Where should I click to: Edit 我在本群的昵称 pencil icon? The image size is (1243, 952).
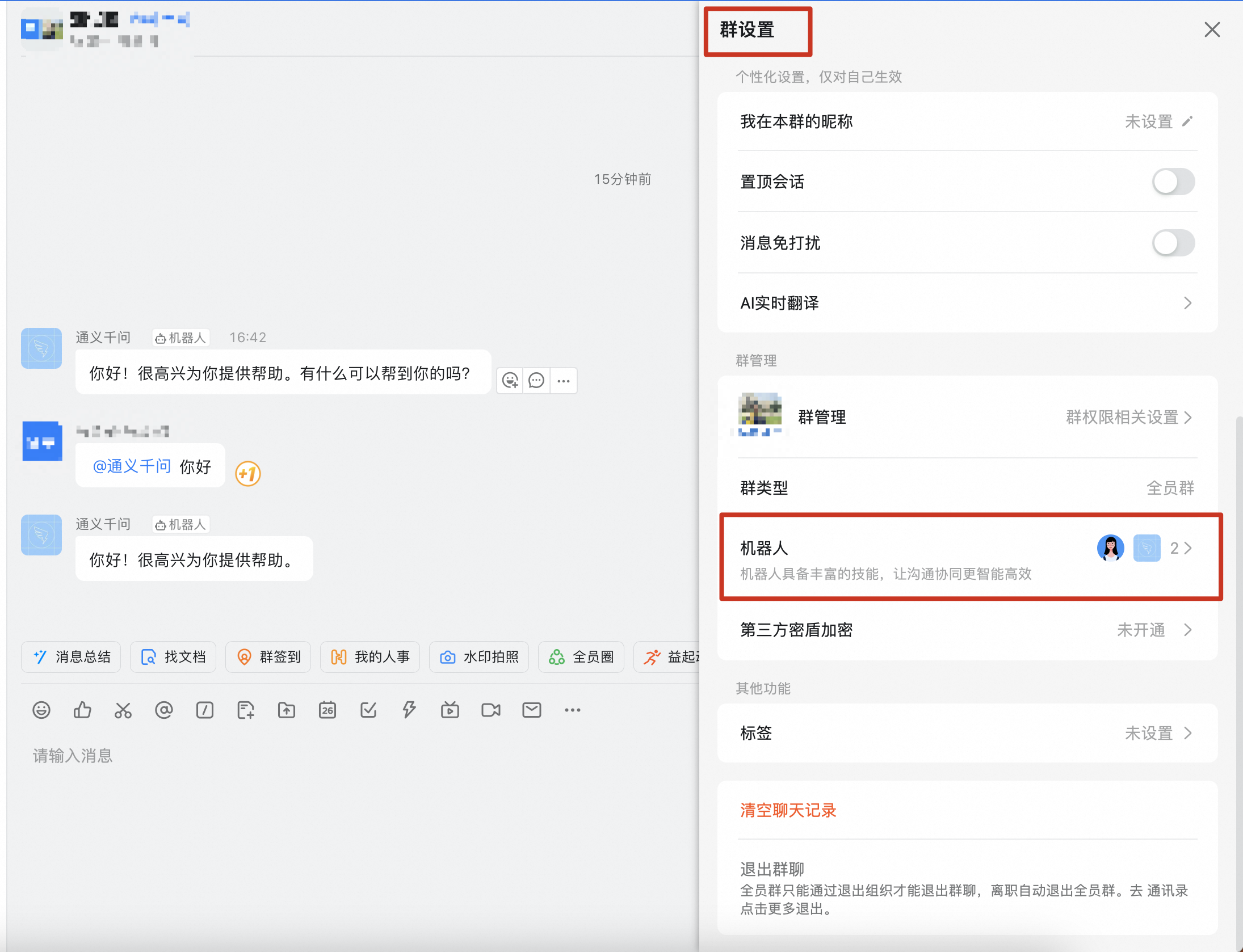pyautogui.click(x=1187, y=121)
